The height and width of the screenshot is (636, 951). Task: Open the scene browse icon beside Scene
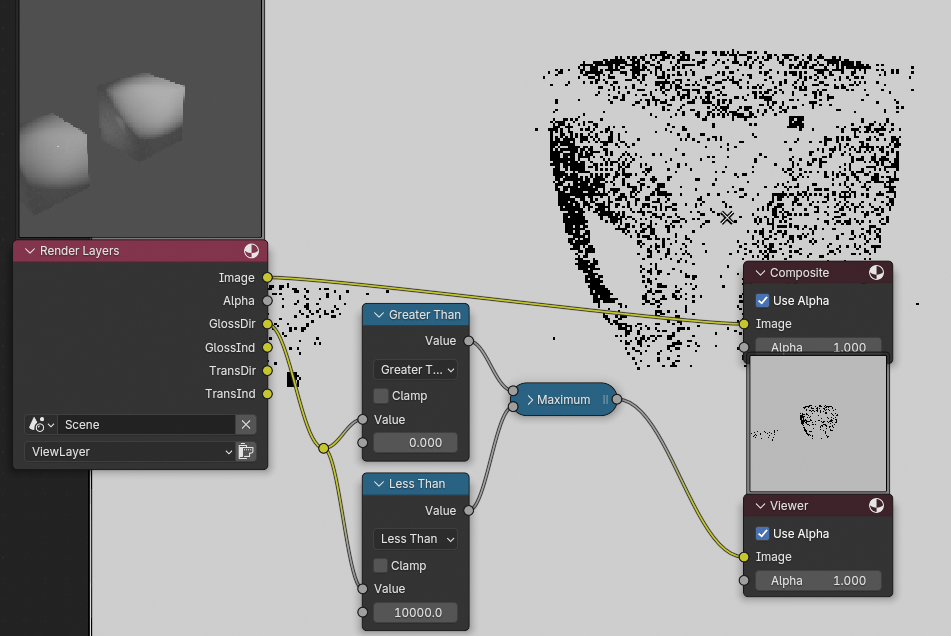pyautogui.click(x=41, y=424)
